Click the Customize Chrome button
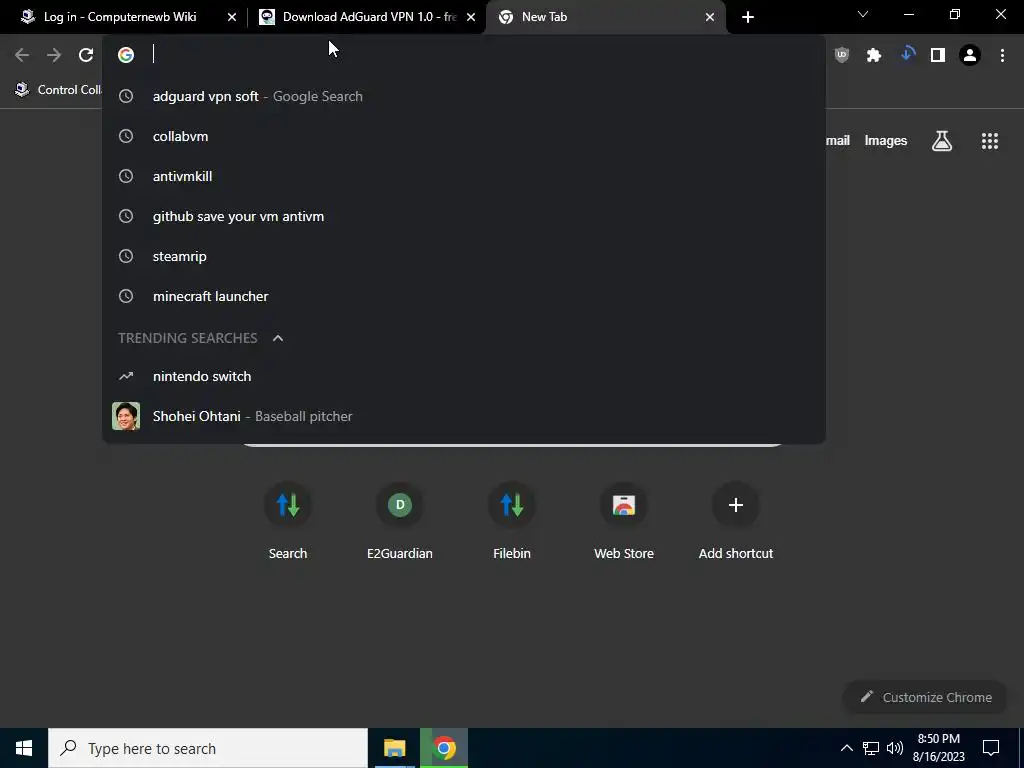This screenshot has height=768, width=1024. point(925,697)
